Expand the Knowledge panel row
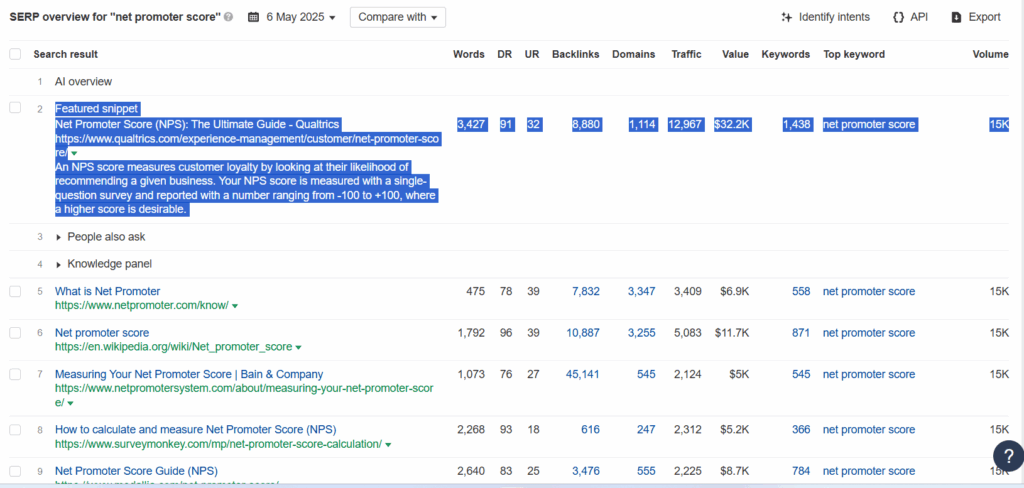The height and width of the screenshot is (488, 1024). pos(60,265)
